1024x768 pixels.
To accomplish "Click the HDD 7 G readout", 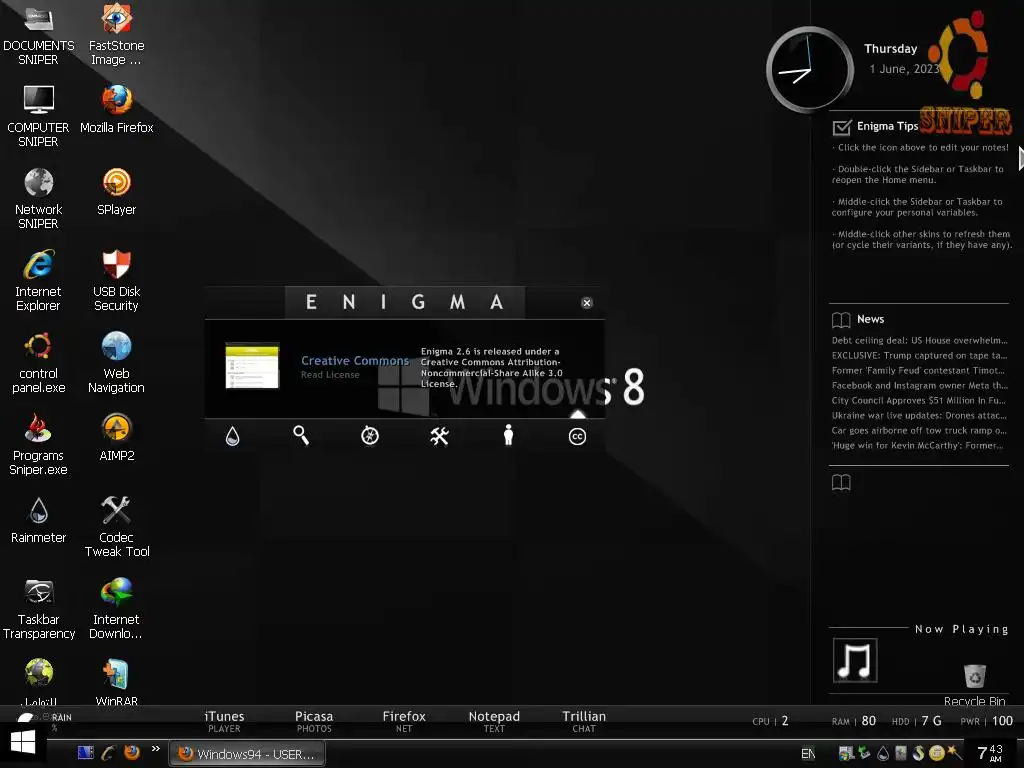I will point(917,721).
